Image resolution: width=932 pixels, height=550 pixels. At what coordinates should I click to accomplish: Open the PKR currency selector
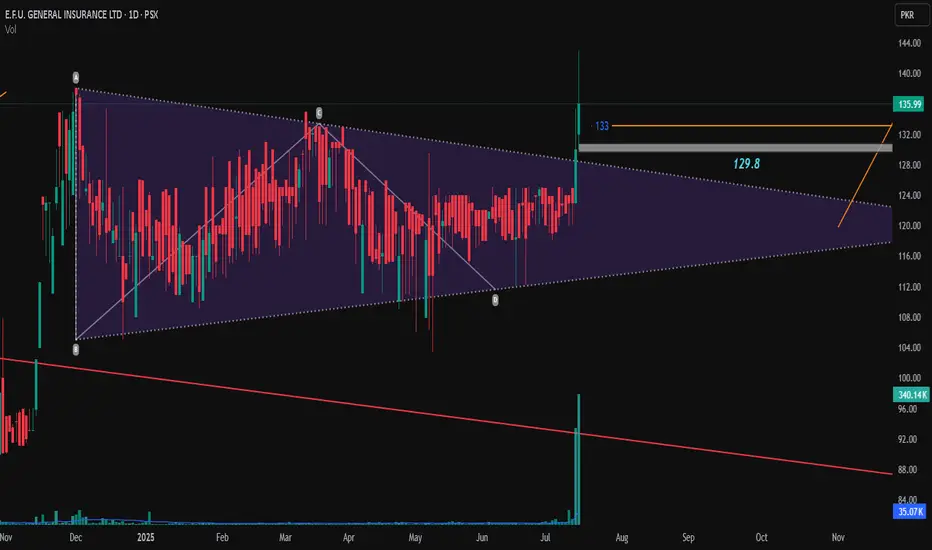click(911, 15)
